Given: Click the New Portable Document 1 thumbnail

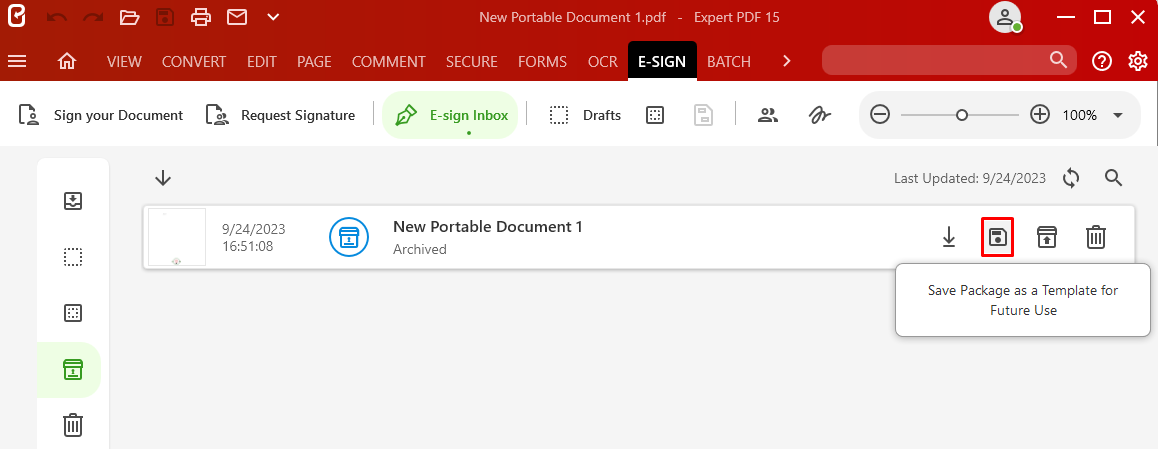Looking at the screenshot, I should 177,237.
